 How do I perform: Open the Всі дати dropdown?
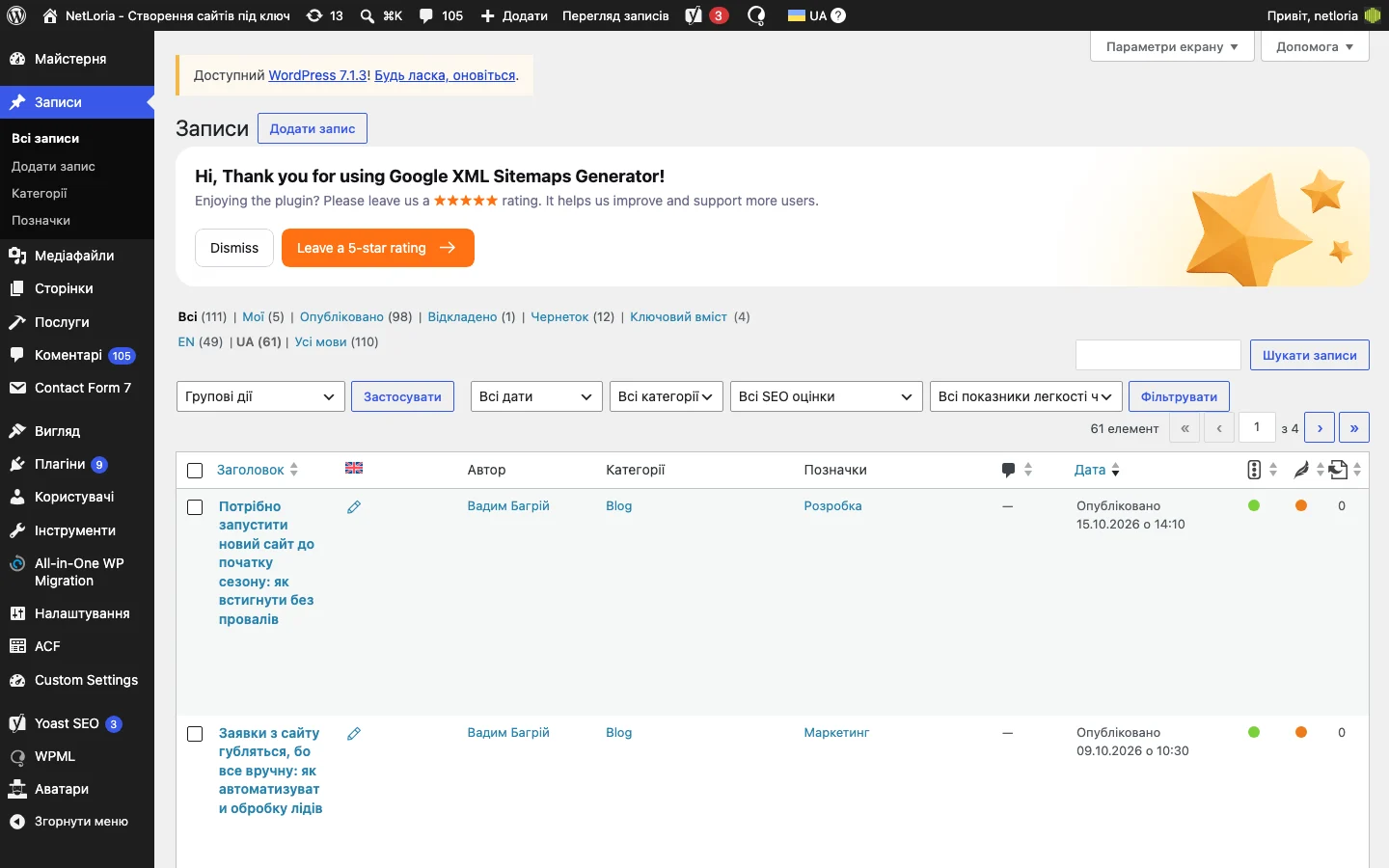[x=536, y=396]
